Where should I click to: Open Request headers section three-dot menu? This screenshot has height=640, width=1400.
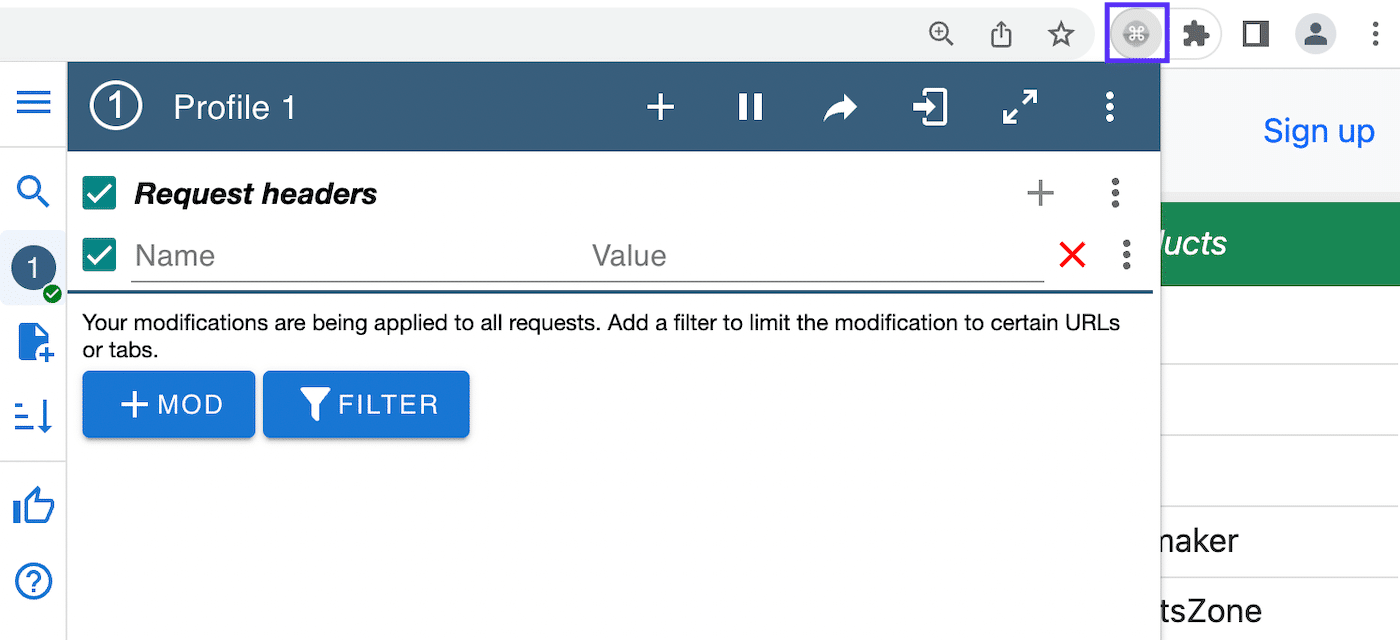(x=1116, y=193)
